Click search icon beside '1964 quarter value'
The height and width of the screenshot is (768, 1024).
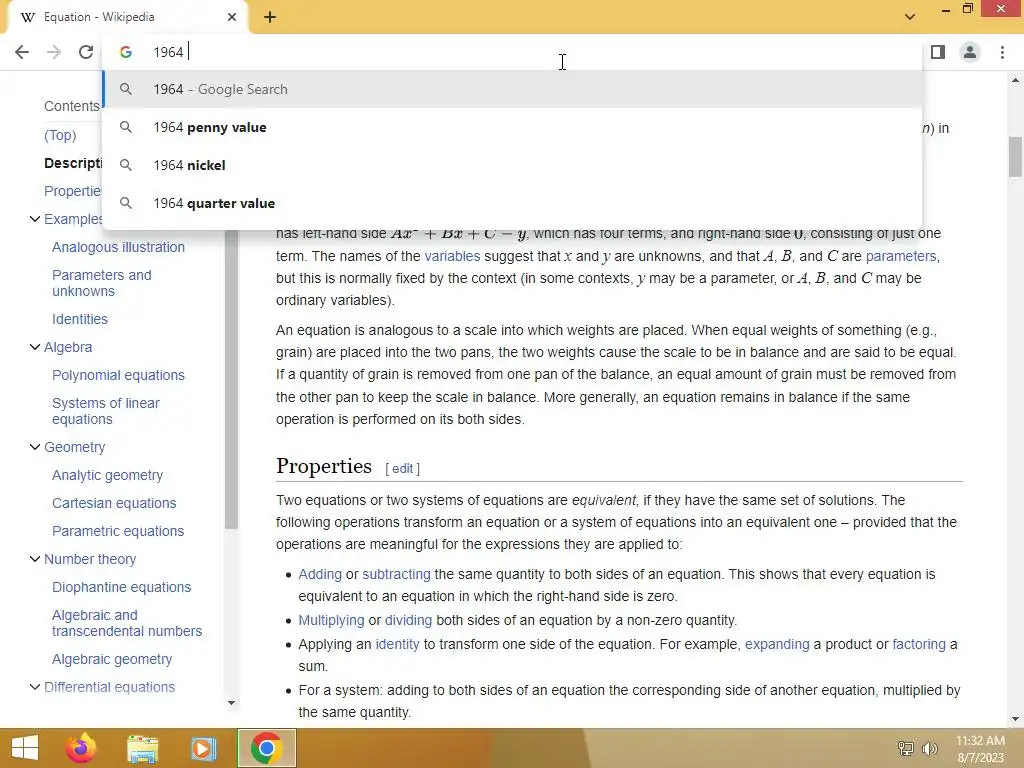[x=126, y=203]
